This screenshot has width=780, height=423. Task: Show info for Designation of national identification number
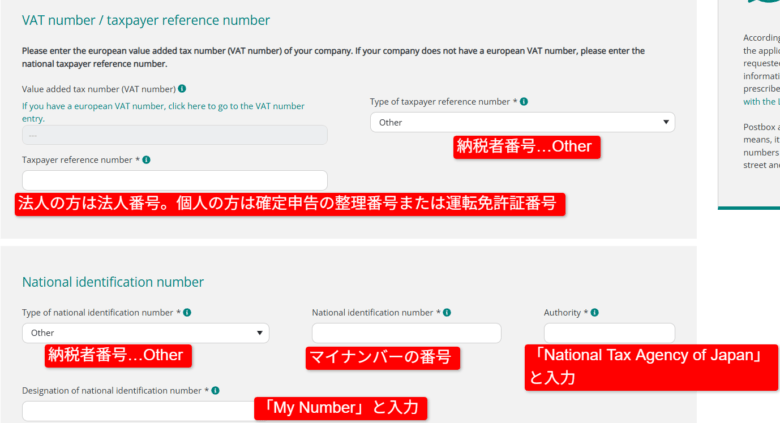pos(215,390)
